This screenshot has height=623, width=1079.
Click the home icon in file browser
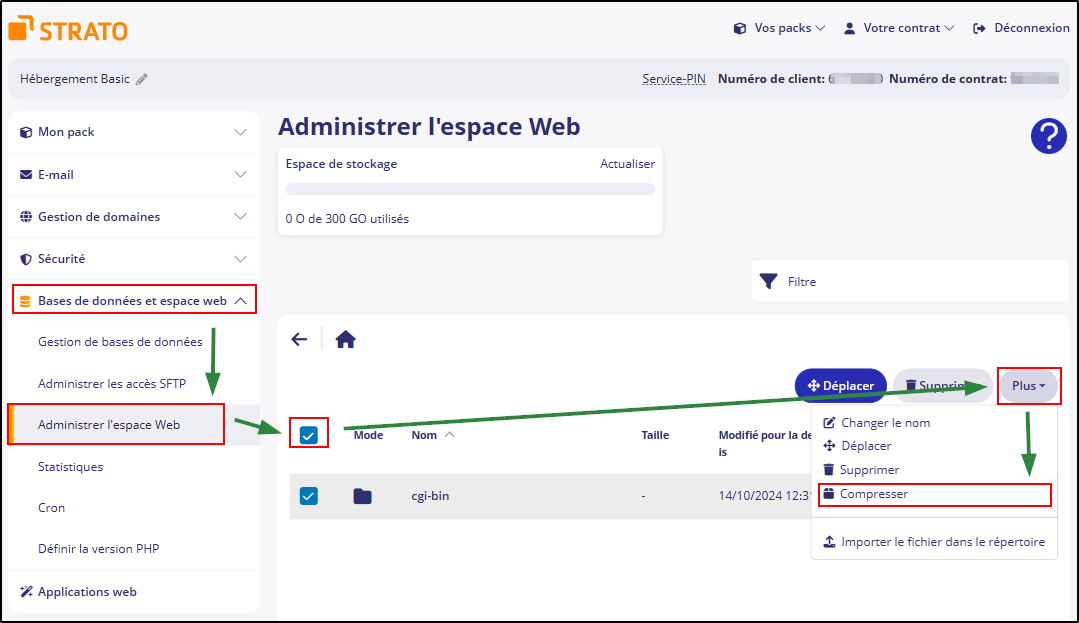(345, 340)
